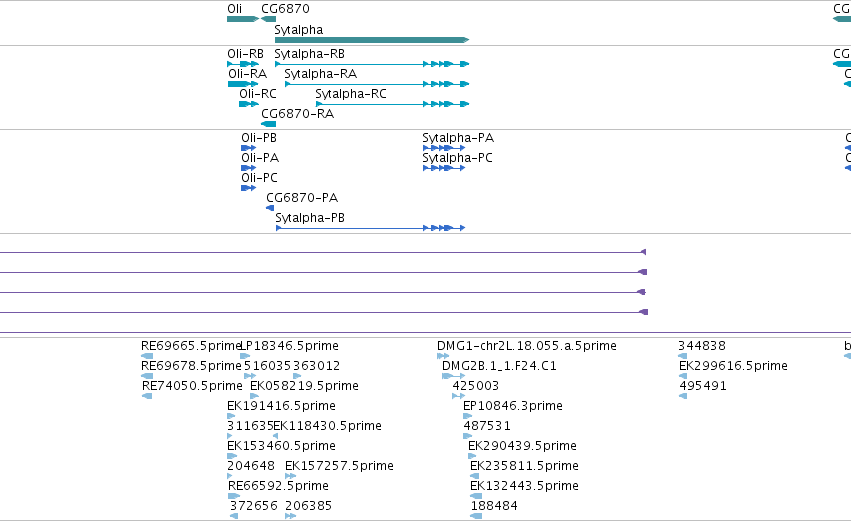Click the EK153460.5prime EST label
851x521 pixels.
click(x=281, y=447)
